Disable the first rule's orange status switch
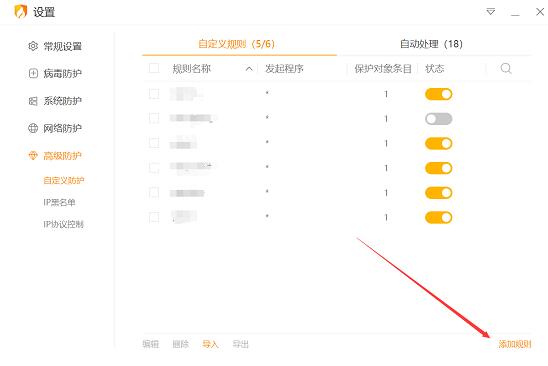The width and height of the screenshot is (548, 366). 439,94
